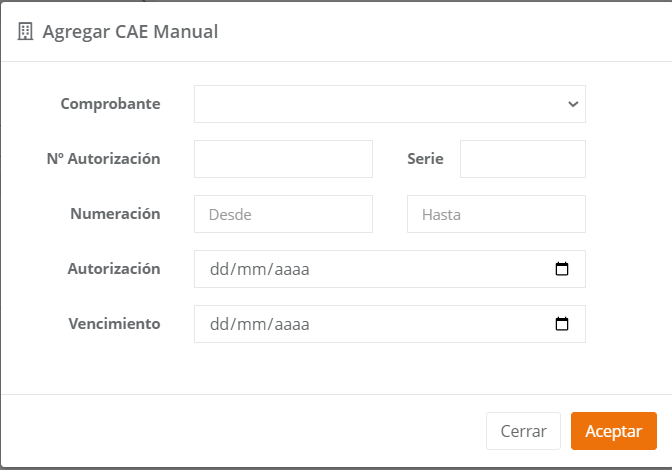672x470 pixels.
Task: Select the day segment of Autorización date
Action: [x=219, y=269]
